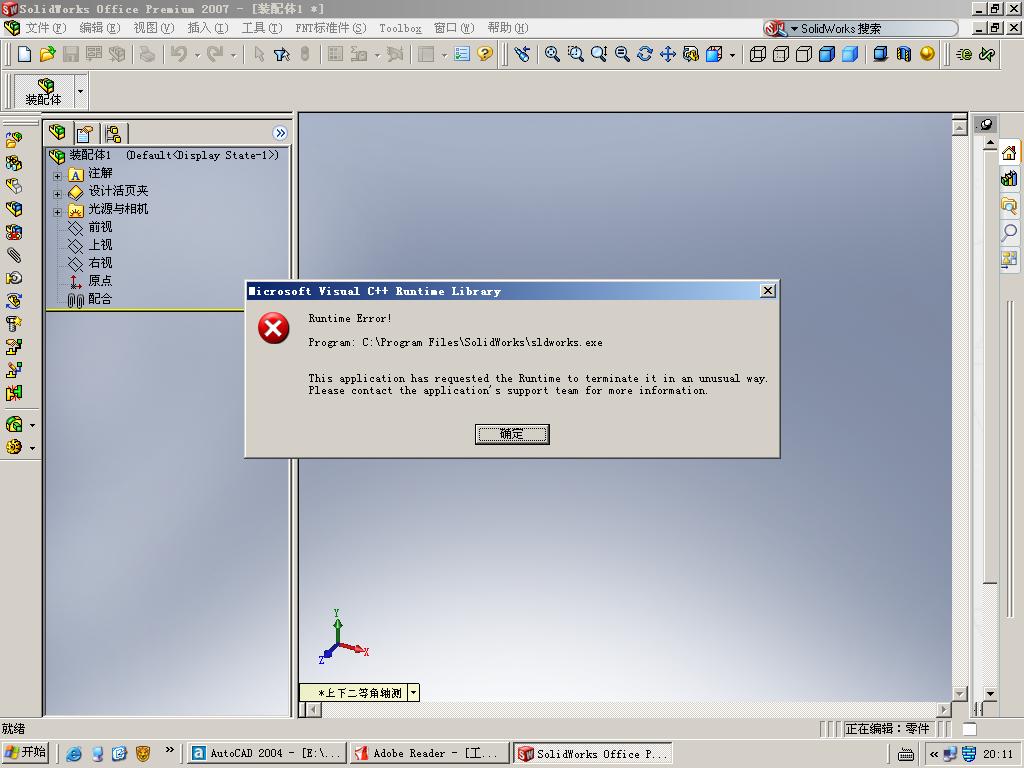
Task: Click the Undo dropdown arrow
Action: point(197,56)
